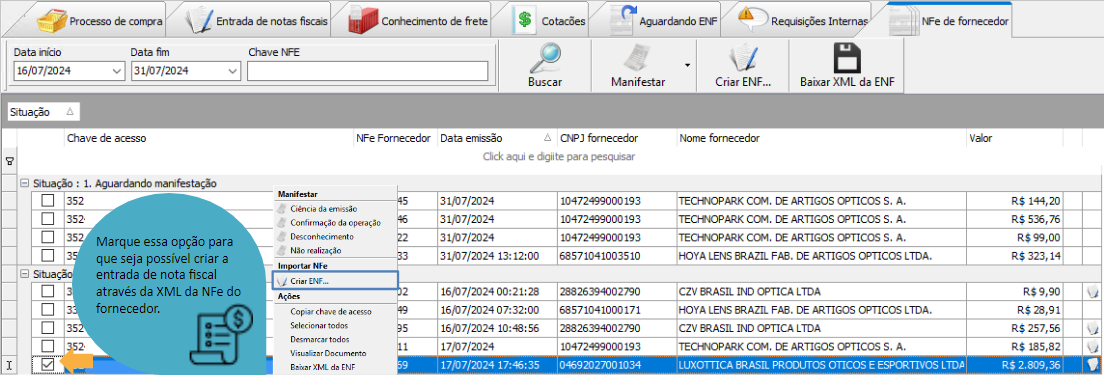This screenshot has width=1104, height=375.
Task: Collapse the 1. Aguardando manifestação group
Action: coord(25,183)
